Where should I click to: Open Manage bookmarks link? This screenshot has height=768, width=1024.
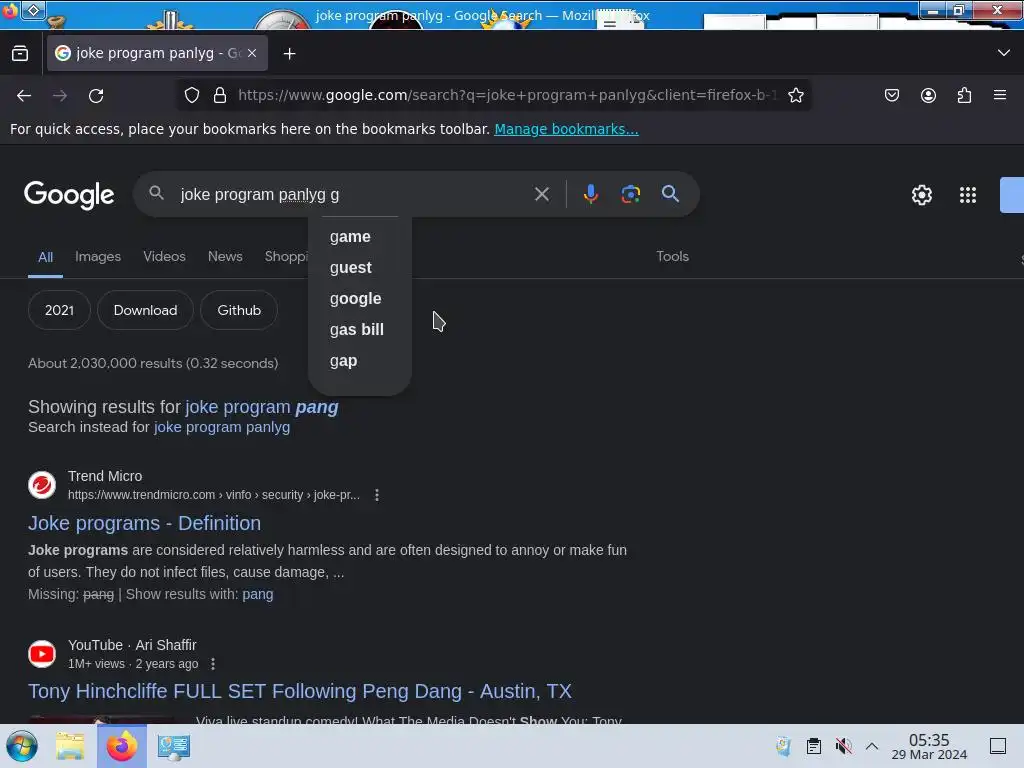[566, 129]
